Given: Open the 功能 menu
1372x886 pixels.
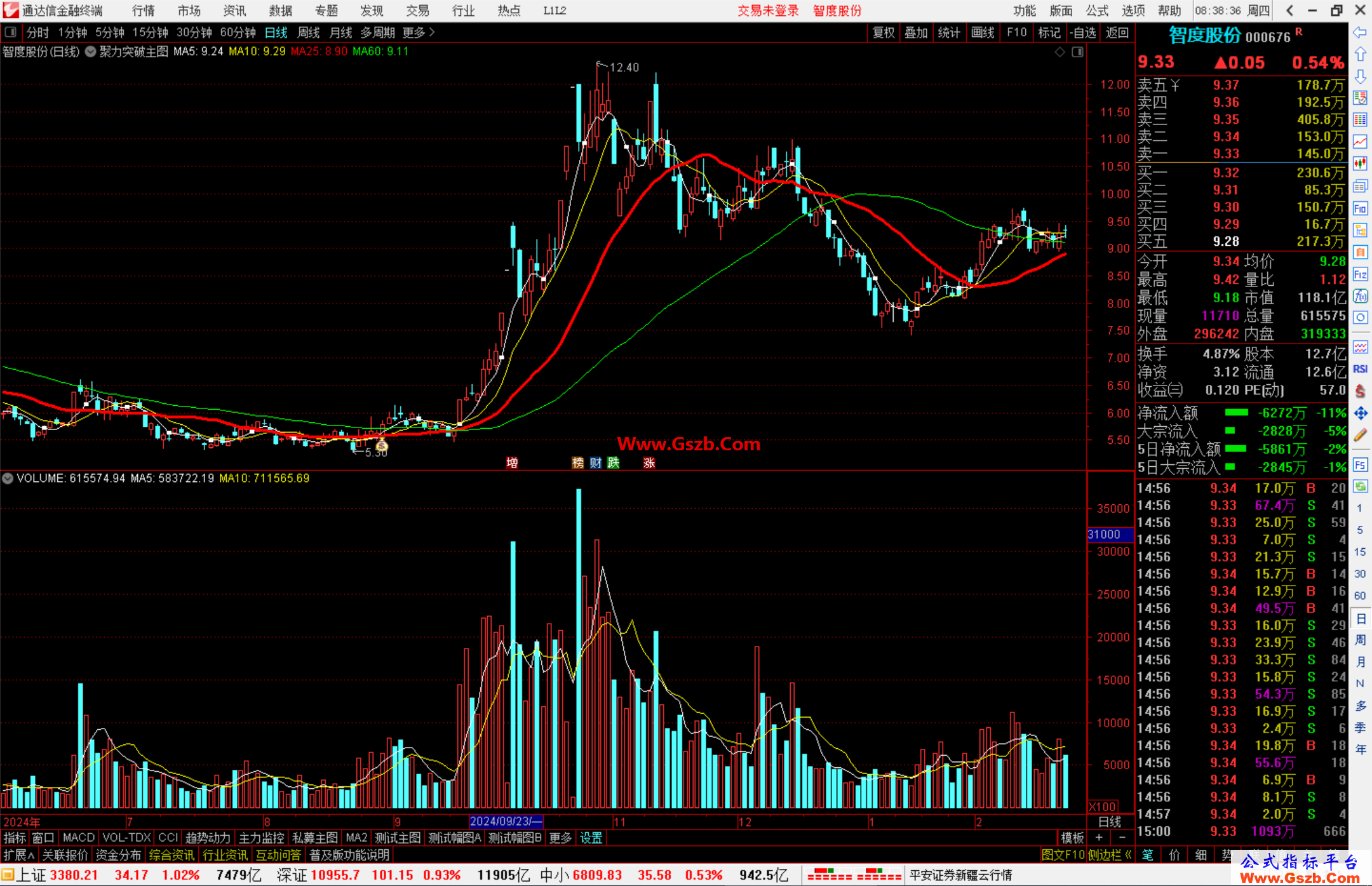Looking at the screenshot, I should coord(1025,10).
